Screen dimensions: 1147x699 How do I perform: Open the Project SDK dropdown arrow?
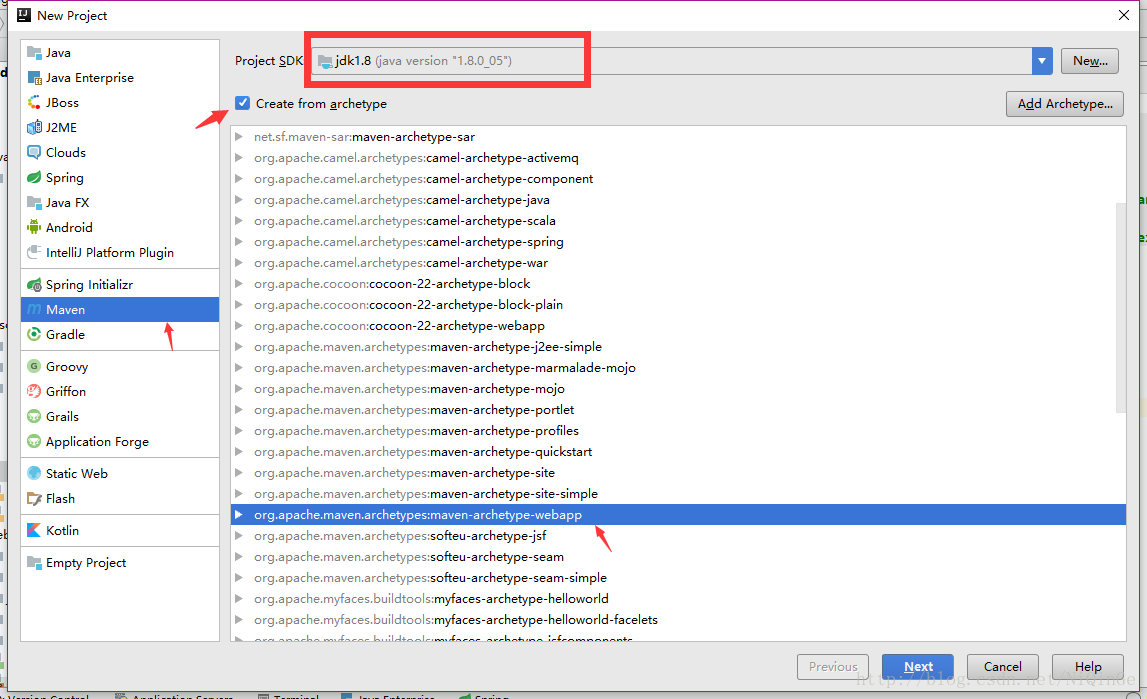coord(1042,61)
